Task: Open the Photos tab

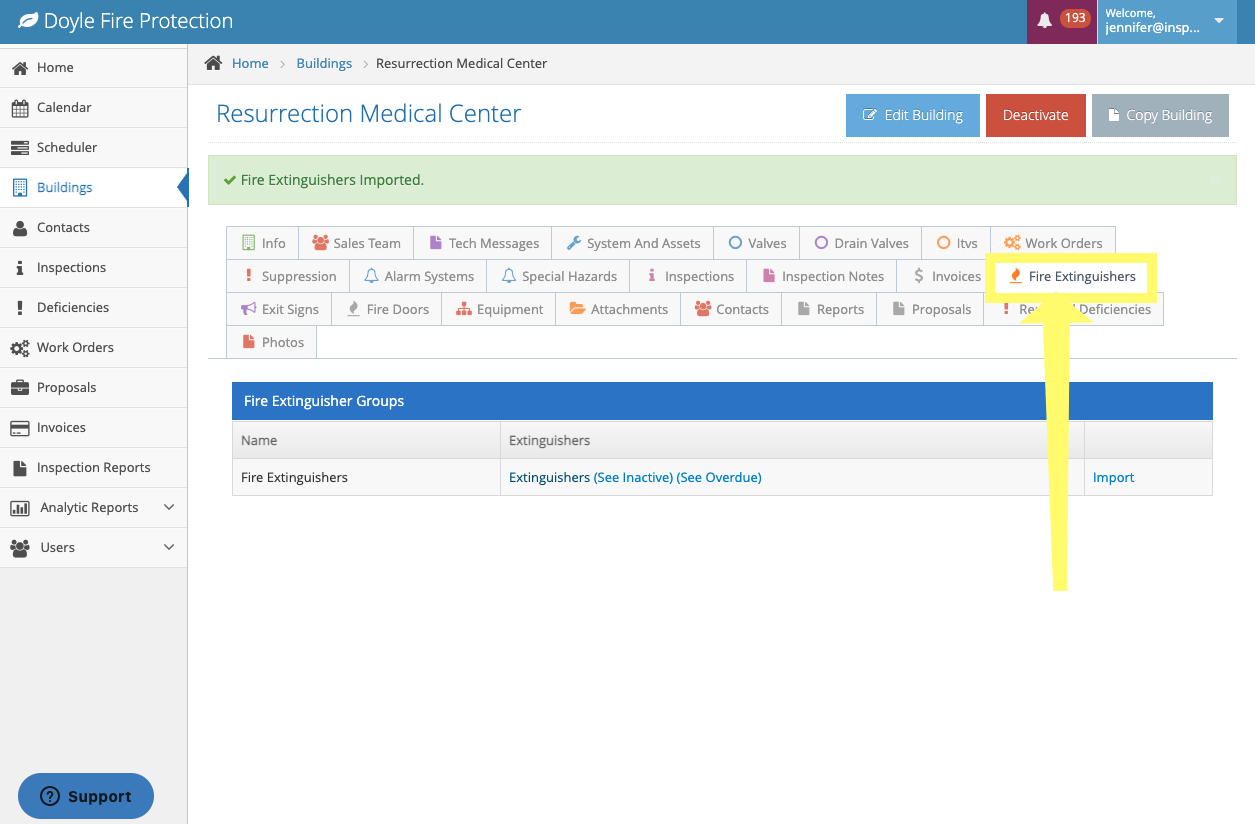Action: 272,342
